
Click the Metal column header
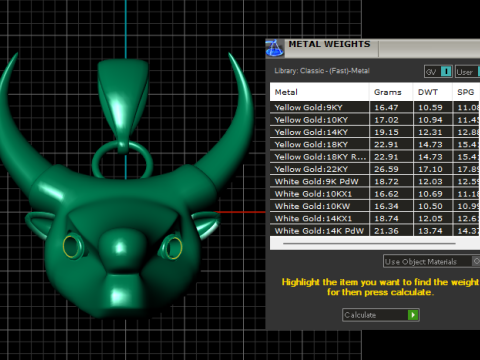pyautogui.click(x=319, y=92)
